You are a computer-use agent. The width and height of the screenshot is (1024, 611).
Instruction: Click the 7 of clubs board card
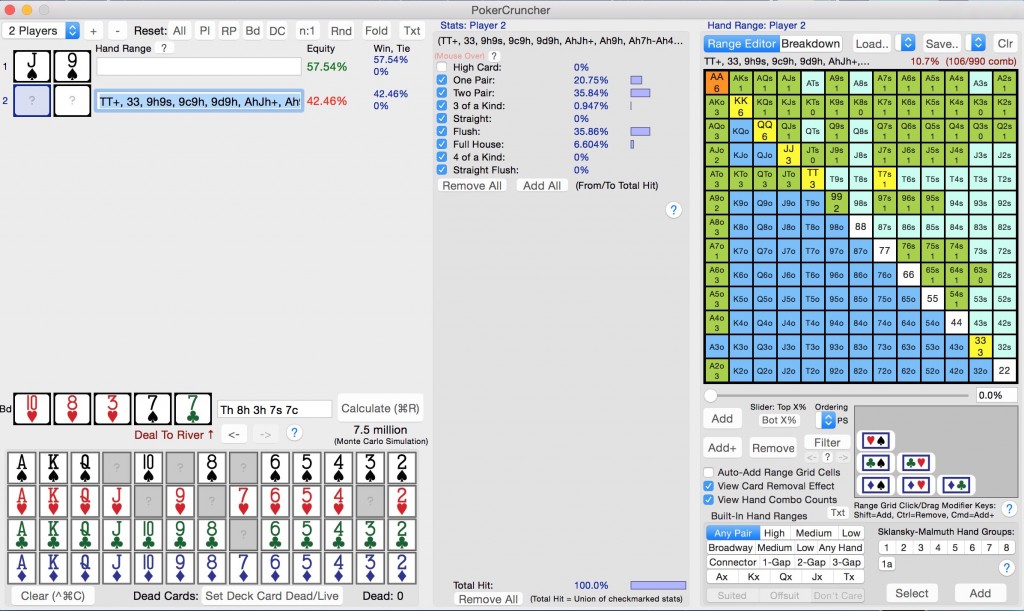[193, 409]
